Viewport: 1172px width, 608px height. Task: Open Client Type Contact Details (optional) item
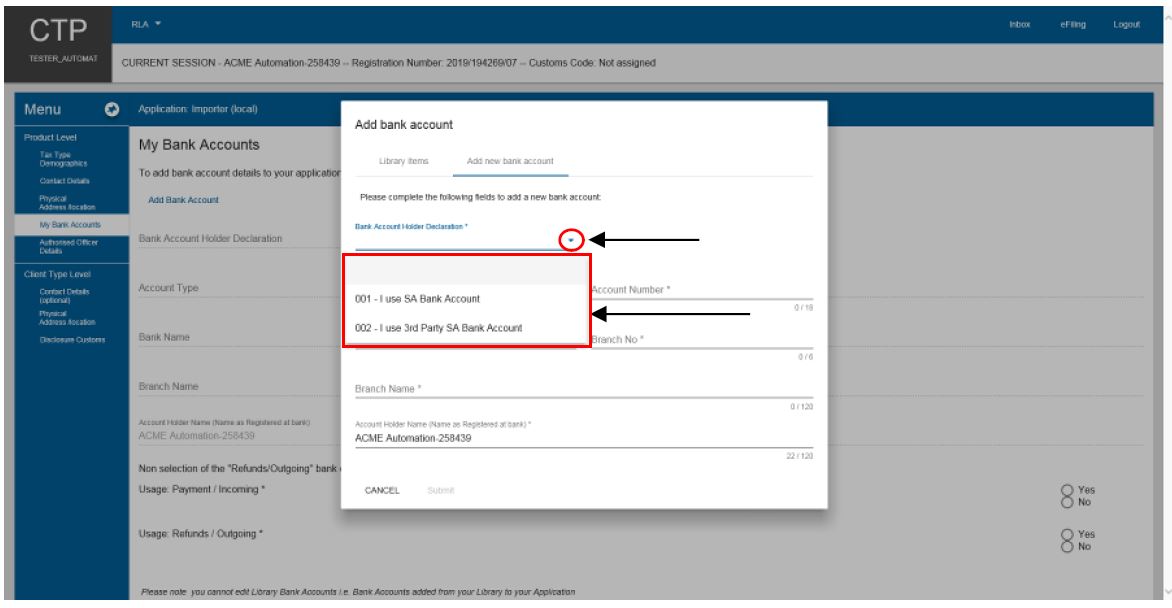tap(64, 296)
